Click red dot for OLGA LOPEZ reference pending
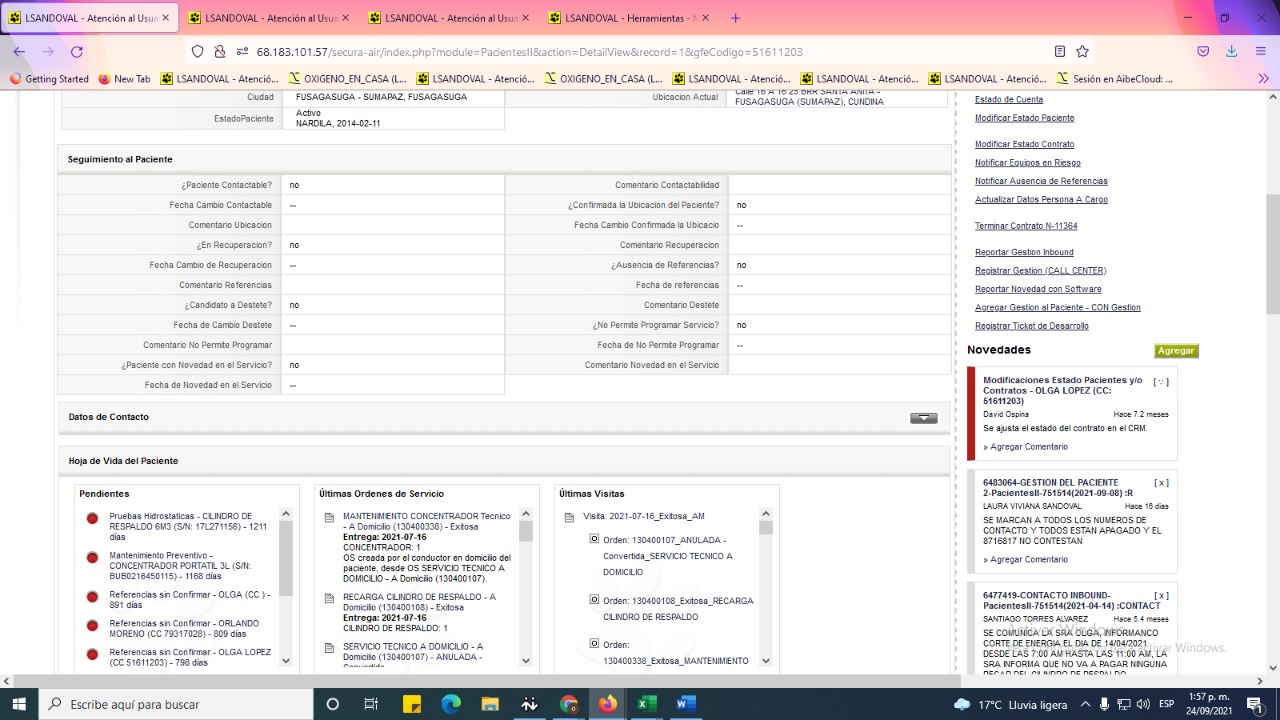This screenshot has width=1280, height=720. [x=92, y=654]
